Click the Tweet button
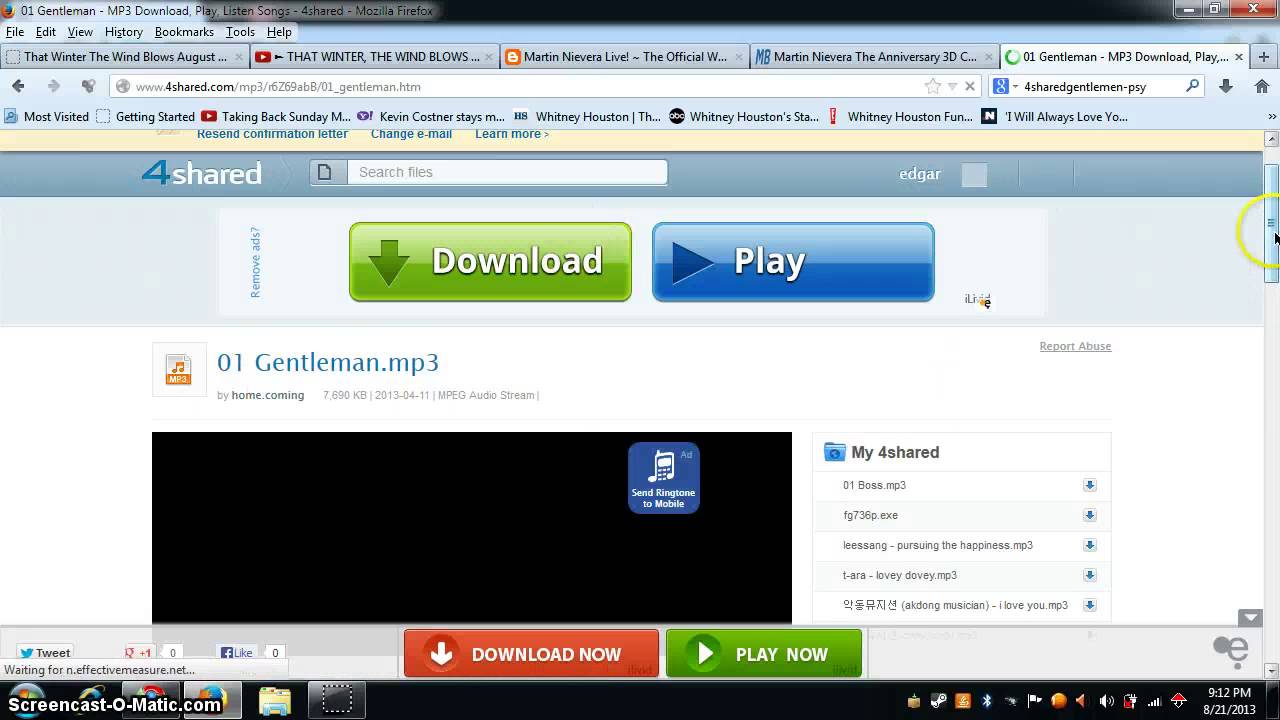The height and width of the screenshot is (720, 1280). click(x=44, y=653)
